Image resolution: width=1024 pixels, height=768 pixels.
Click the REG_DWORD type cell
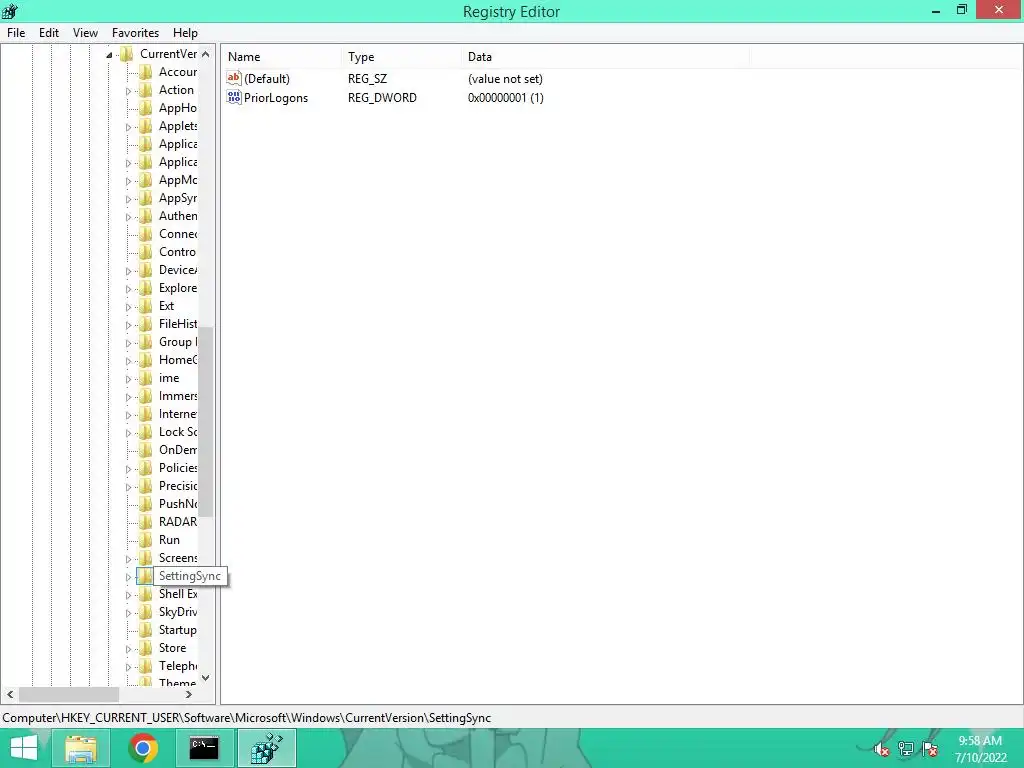pyautogui.click(x=382, y=97)
